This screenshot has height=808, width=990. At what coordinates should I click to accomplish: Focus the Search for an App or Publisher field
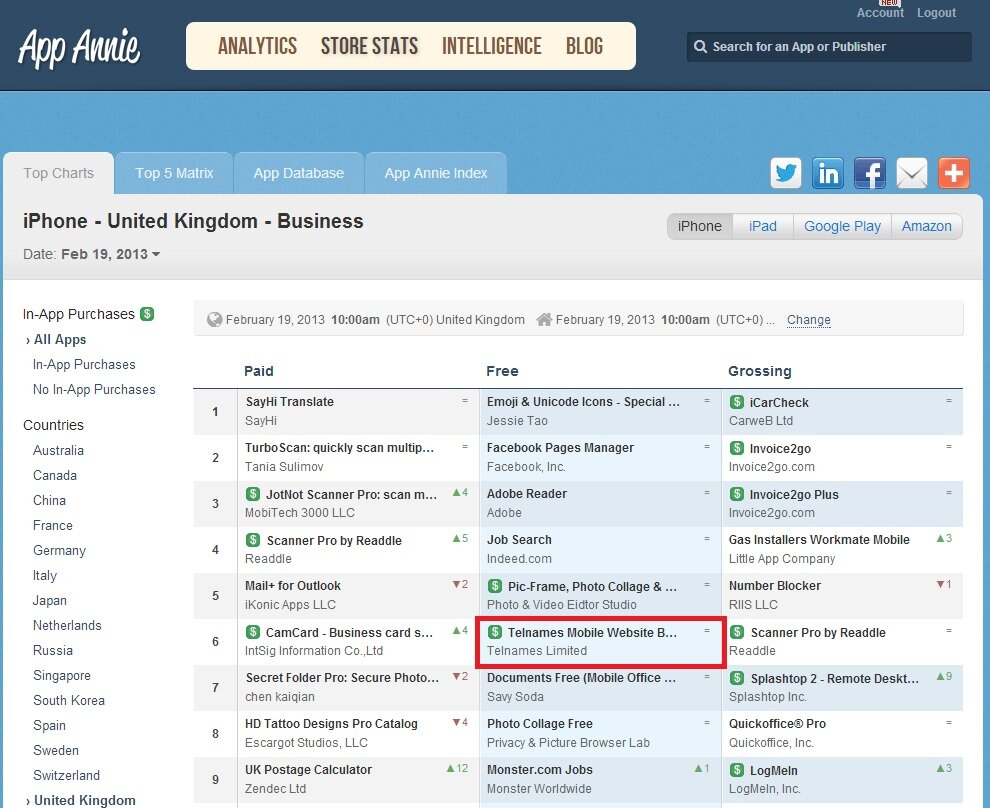829,47
